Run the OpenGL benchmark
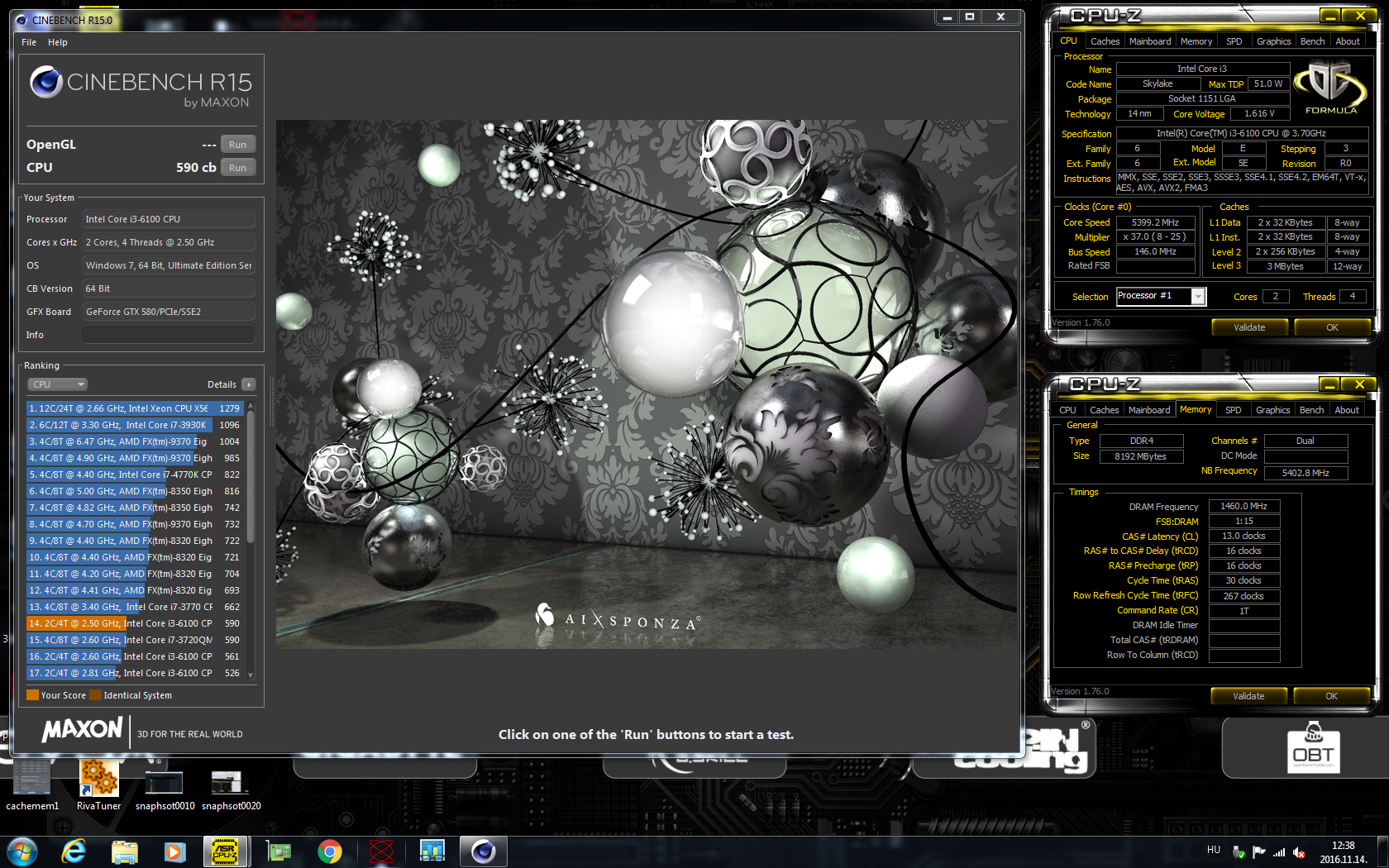Viewport: 1389px width, 868px height. pyautogui.click(x=238, y=145)
